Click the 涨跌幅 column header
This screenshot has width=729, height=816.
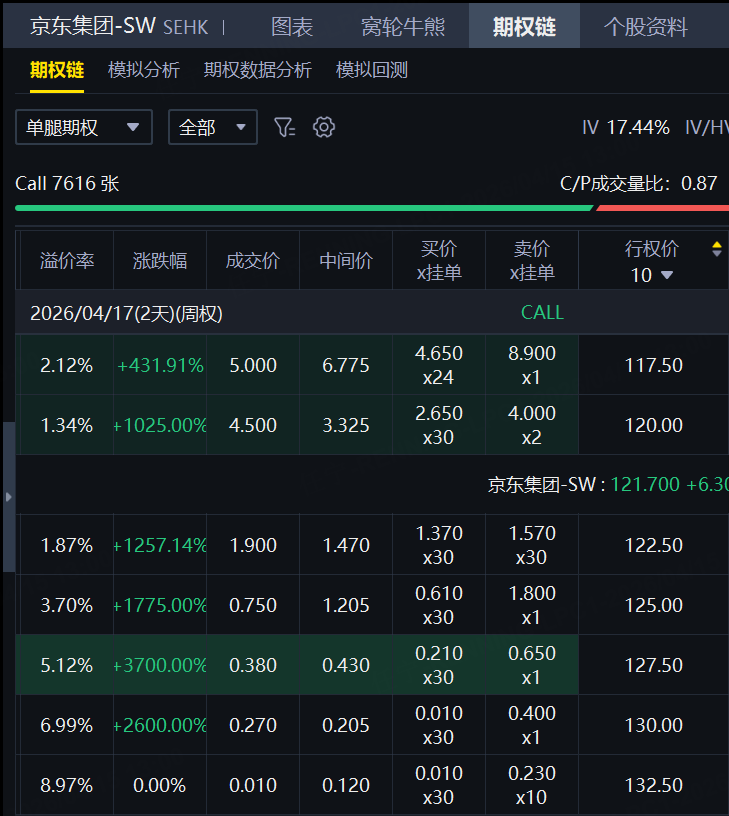[160, 261]
